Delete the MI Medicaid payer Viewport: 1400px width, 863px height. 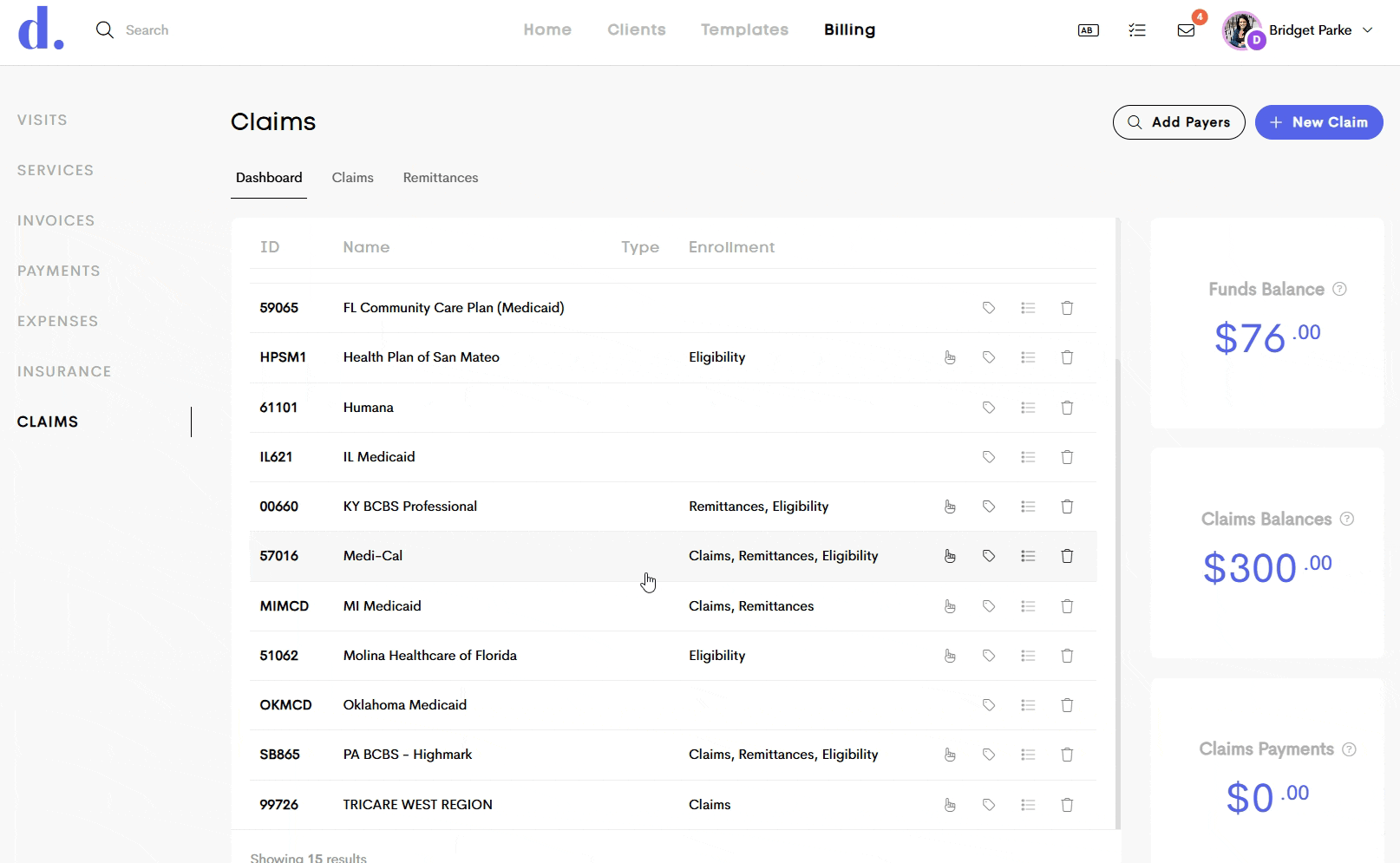tap(1067, 606)
